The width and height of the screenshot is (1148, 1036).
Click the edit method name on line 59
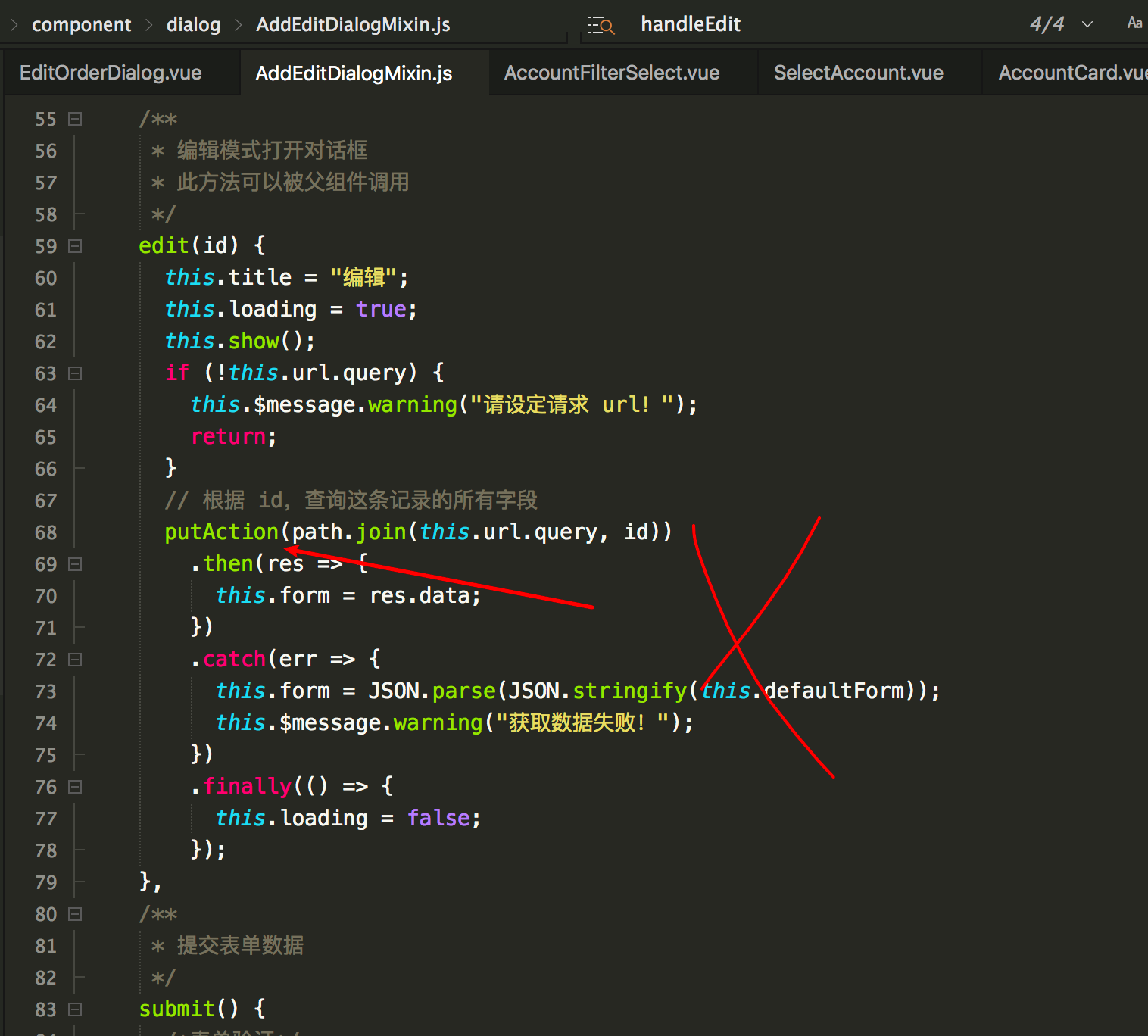[x=164, y=245]
